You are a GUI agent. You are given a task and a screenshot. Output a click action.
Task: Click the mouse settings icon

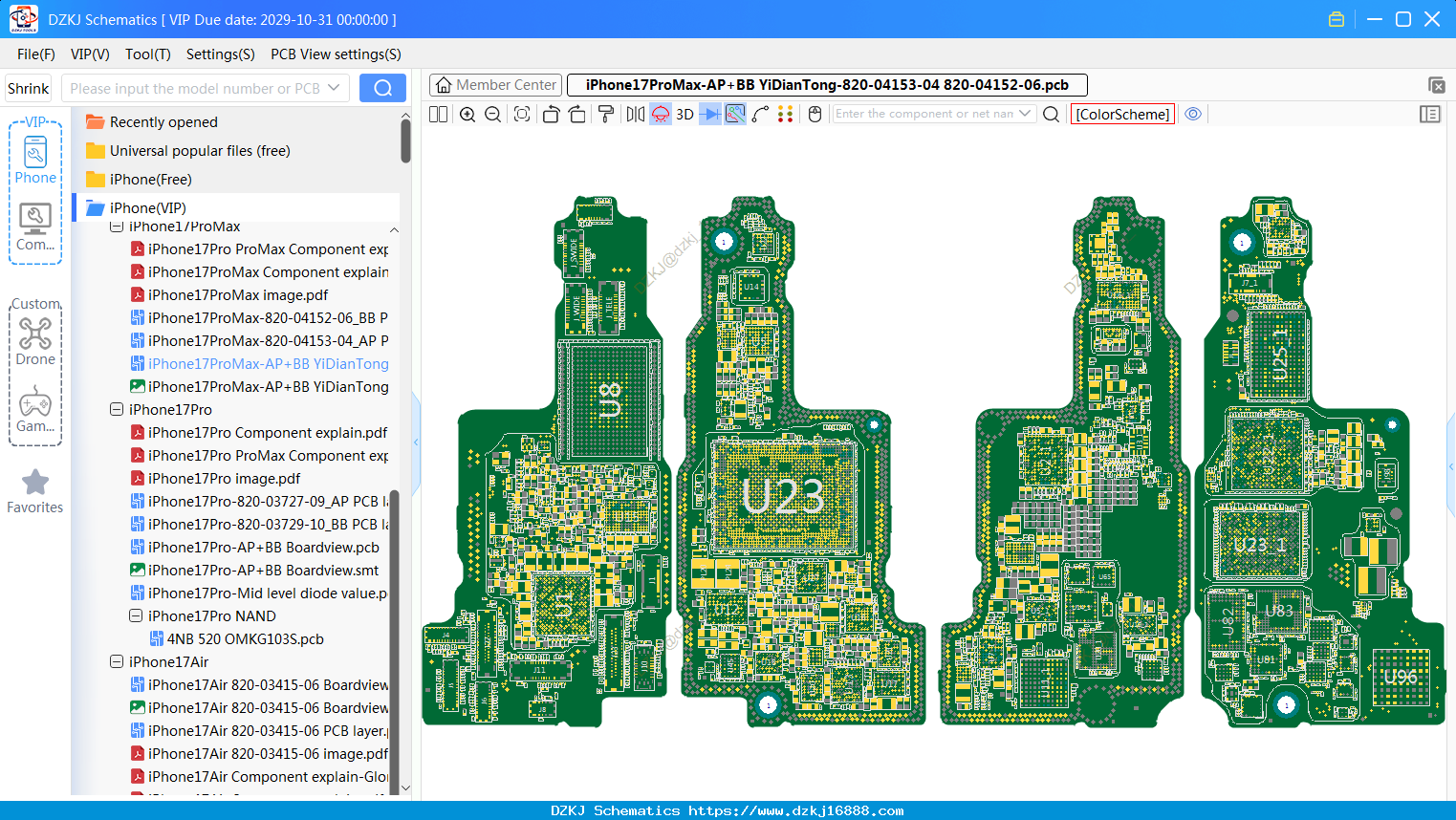point(815,115)
